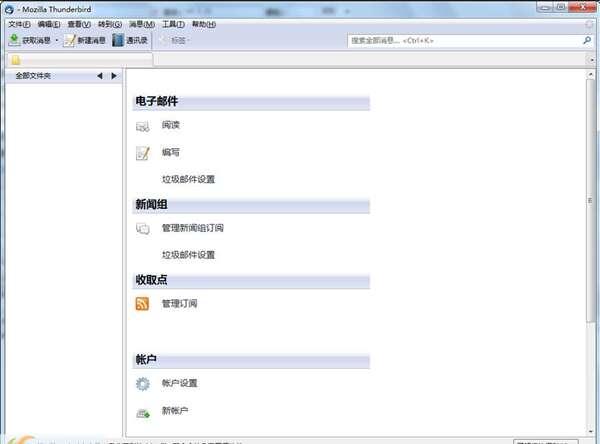Click the 获取消息 (Get Messages) toolbar icon
The width and height of the screenshot is (600, 444).
tap(14, 40)
